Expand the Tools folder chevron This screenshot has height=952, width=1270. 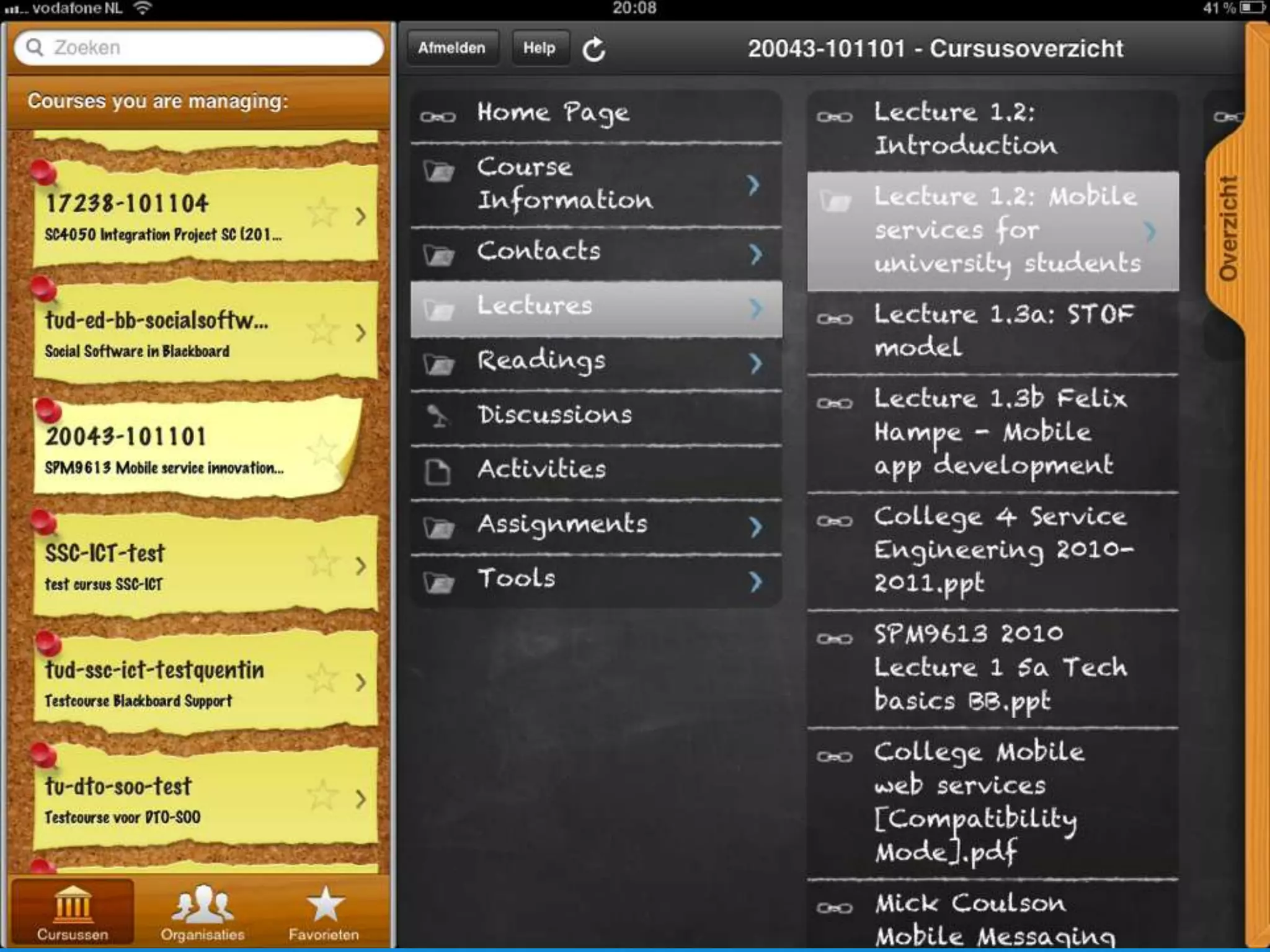(x=755, y=581)
